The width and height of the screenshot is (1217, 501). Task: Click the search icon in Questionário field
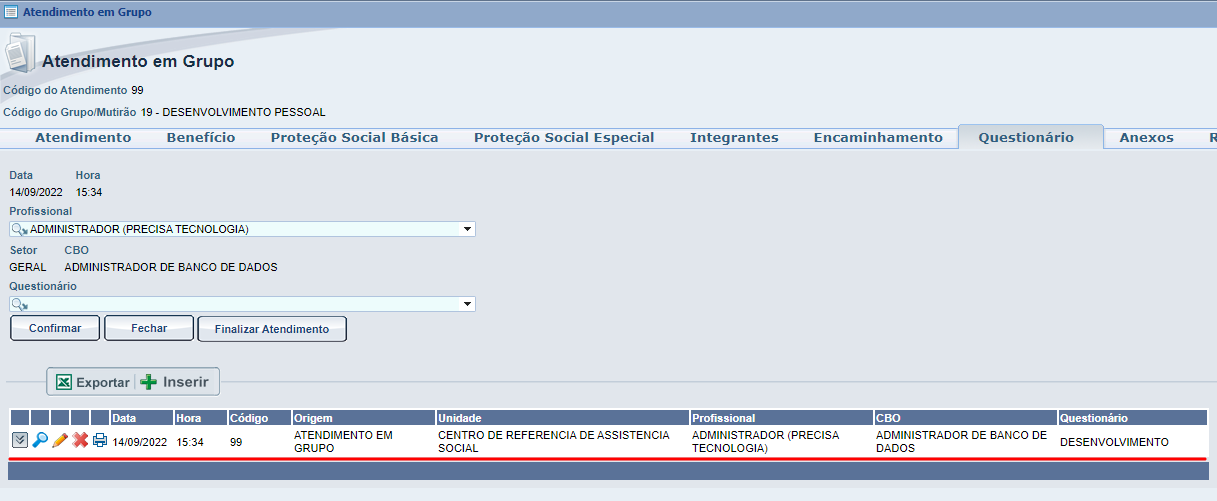click(x=19, y=304)
